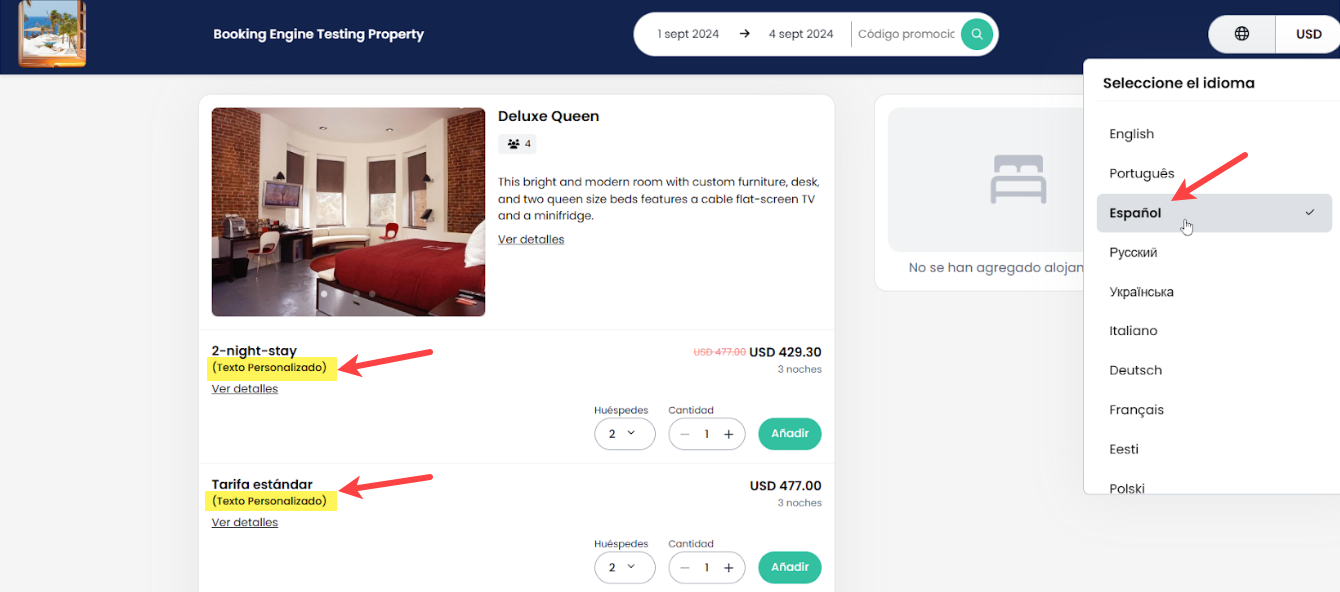Increase quantity for 2-night-stay rate

pyautogui.click(x=729, y=434)
